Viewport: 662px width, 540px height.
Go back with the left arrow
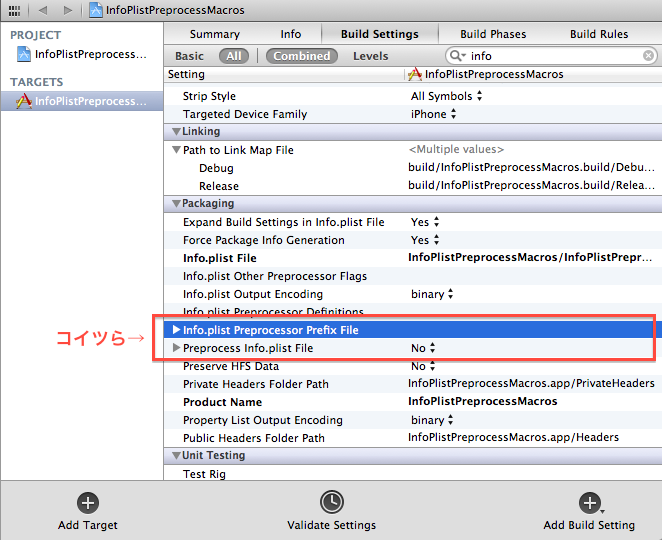[x=43, y=10]
